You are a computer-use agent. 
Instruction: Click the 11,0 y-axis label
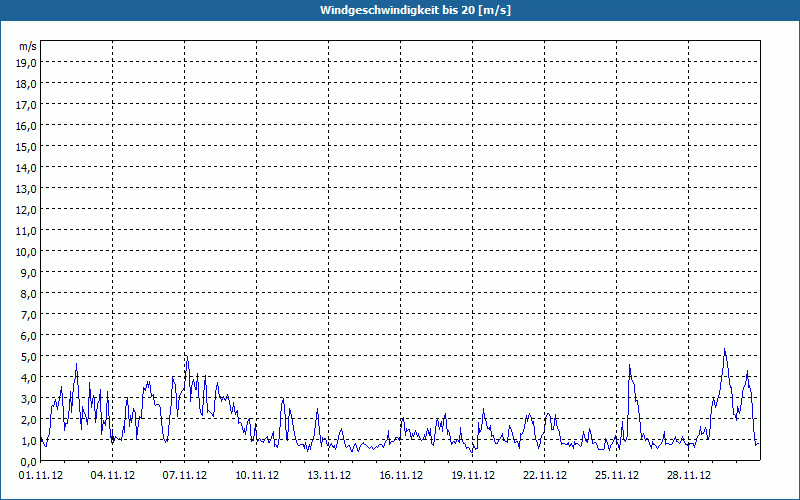click(x=27, y=231)
